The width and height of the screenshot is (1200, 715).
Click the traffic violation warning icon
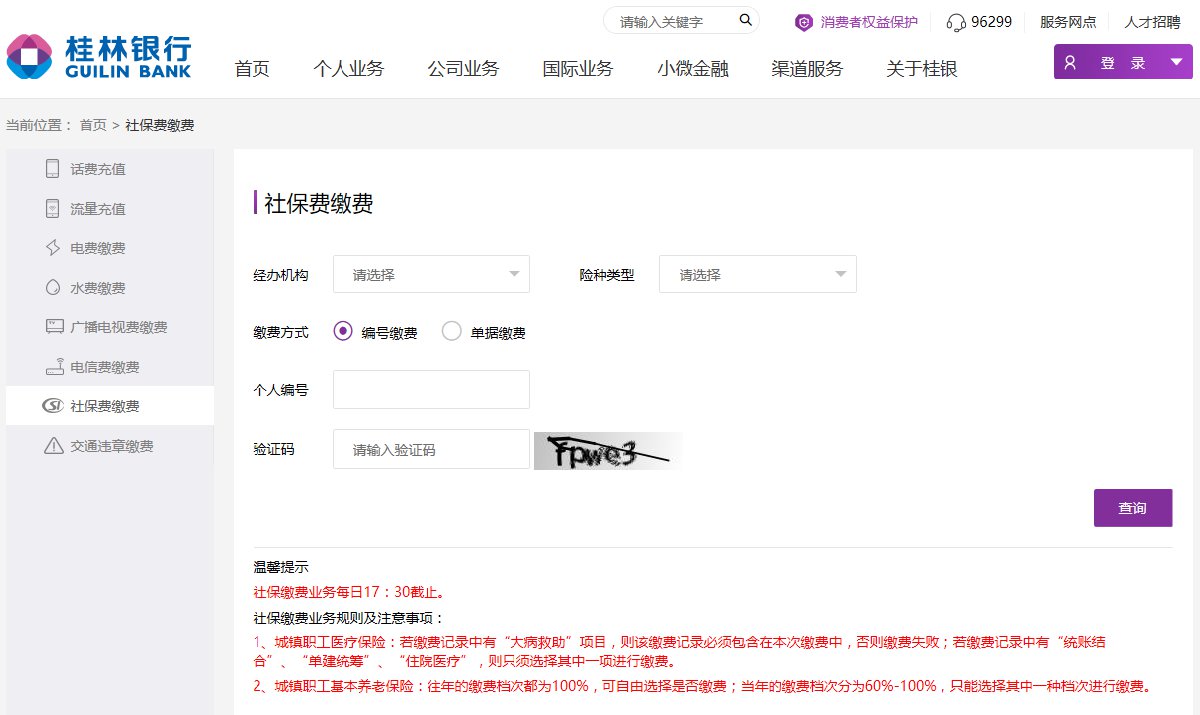click(x=54, y=446)
